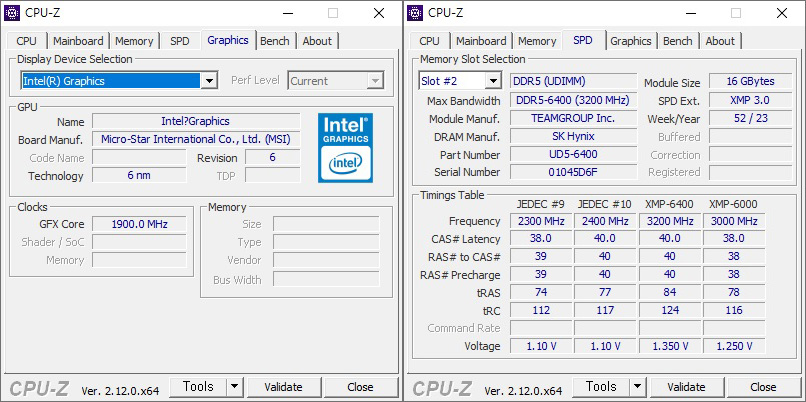Image resolution: width=806 pixels, height=402 pixels.
Task: Click the Tools button in the left window
Action: point(198,387)
